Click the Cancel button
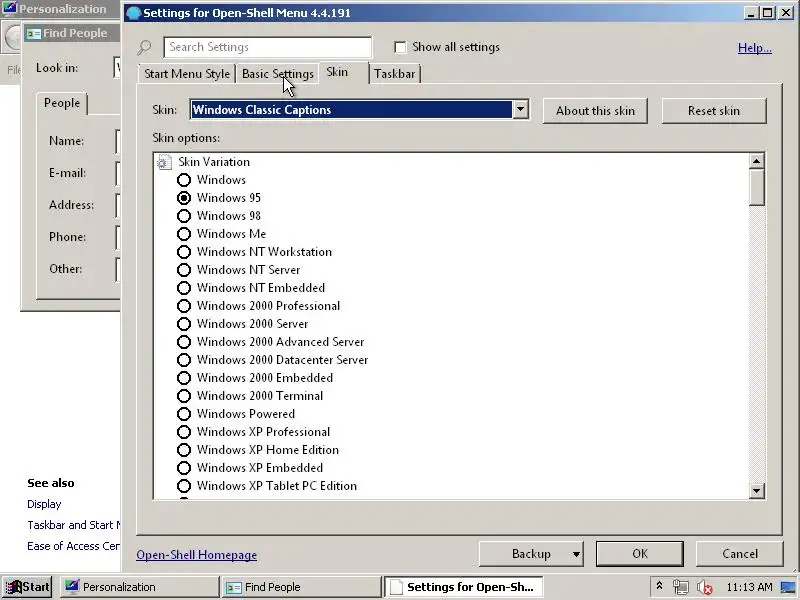The height and width of the screenshot is (600, 800). [740, 554]
